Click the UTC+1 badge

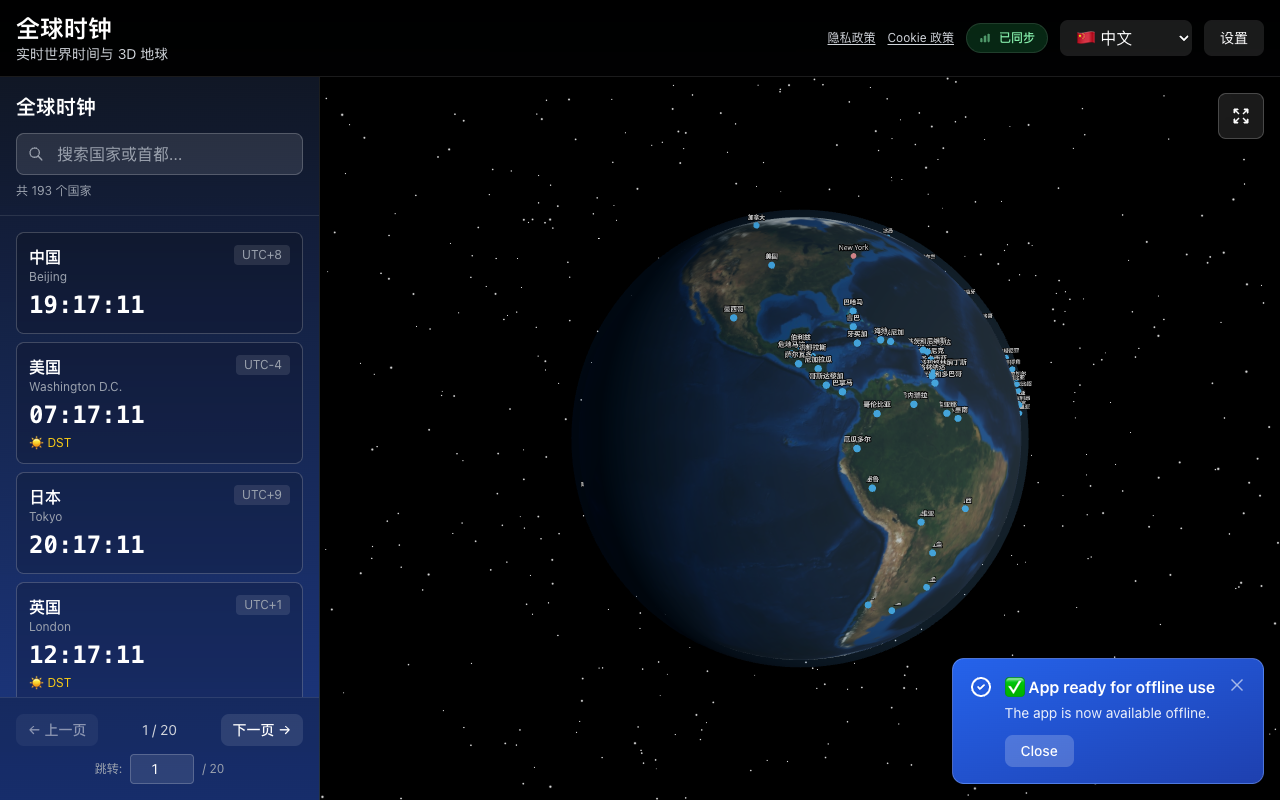263,605
